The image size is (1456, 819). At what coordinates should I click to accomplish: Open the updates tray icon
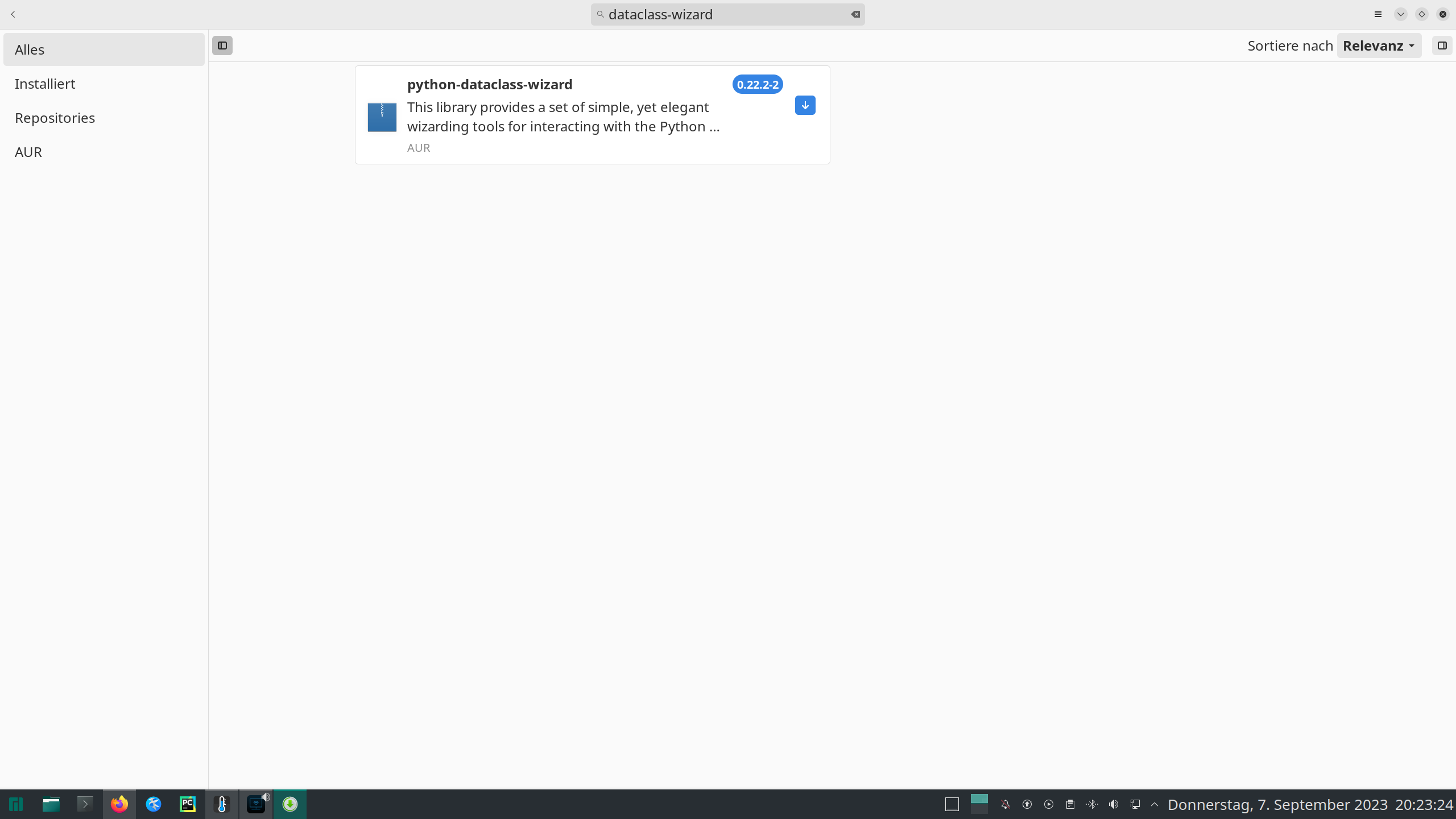[1027, 804]
